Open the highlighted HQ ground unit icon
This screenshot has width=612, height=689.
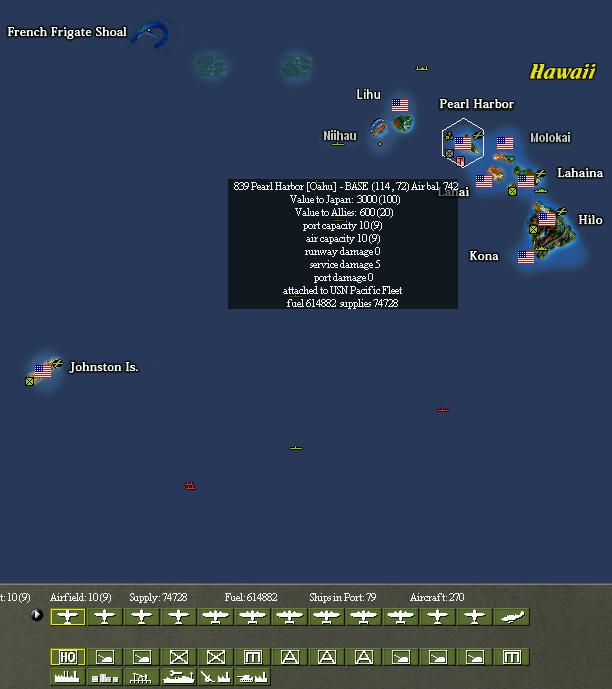point(68,657)
